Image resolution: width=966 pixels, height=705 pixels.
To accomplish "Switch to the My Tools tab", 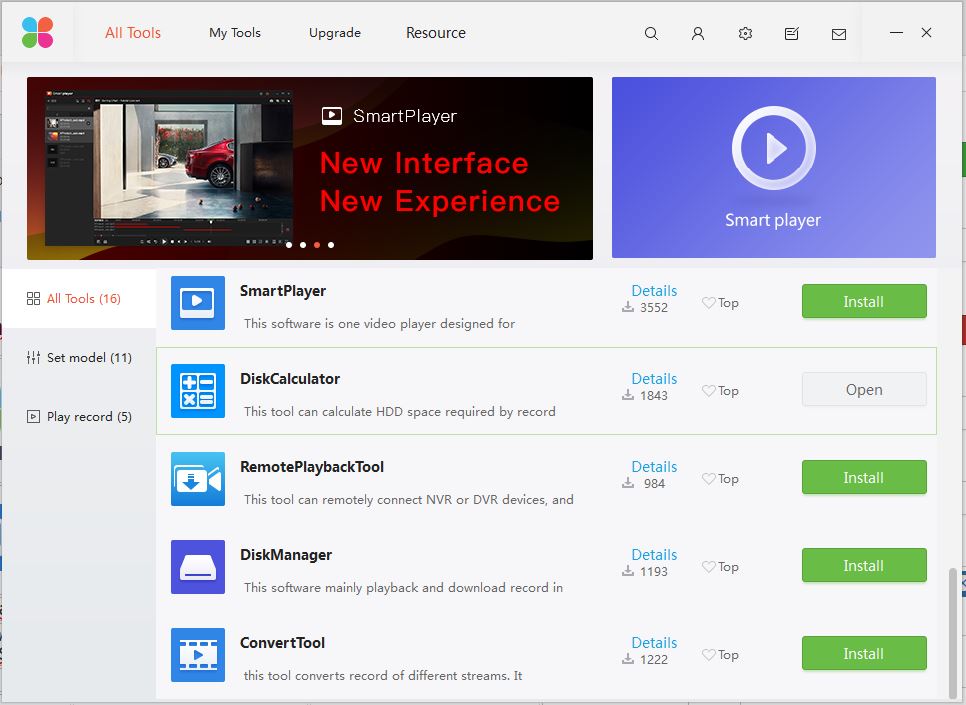I will [x=235, y=33].
